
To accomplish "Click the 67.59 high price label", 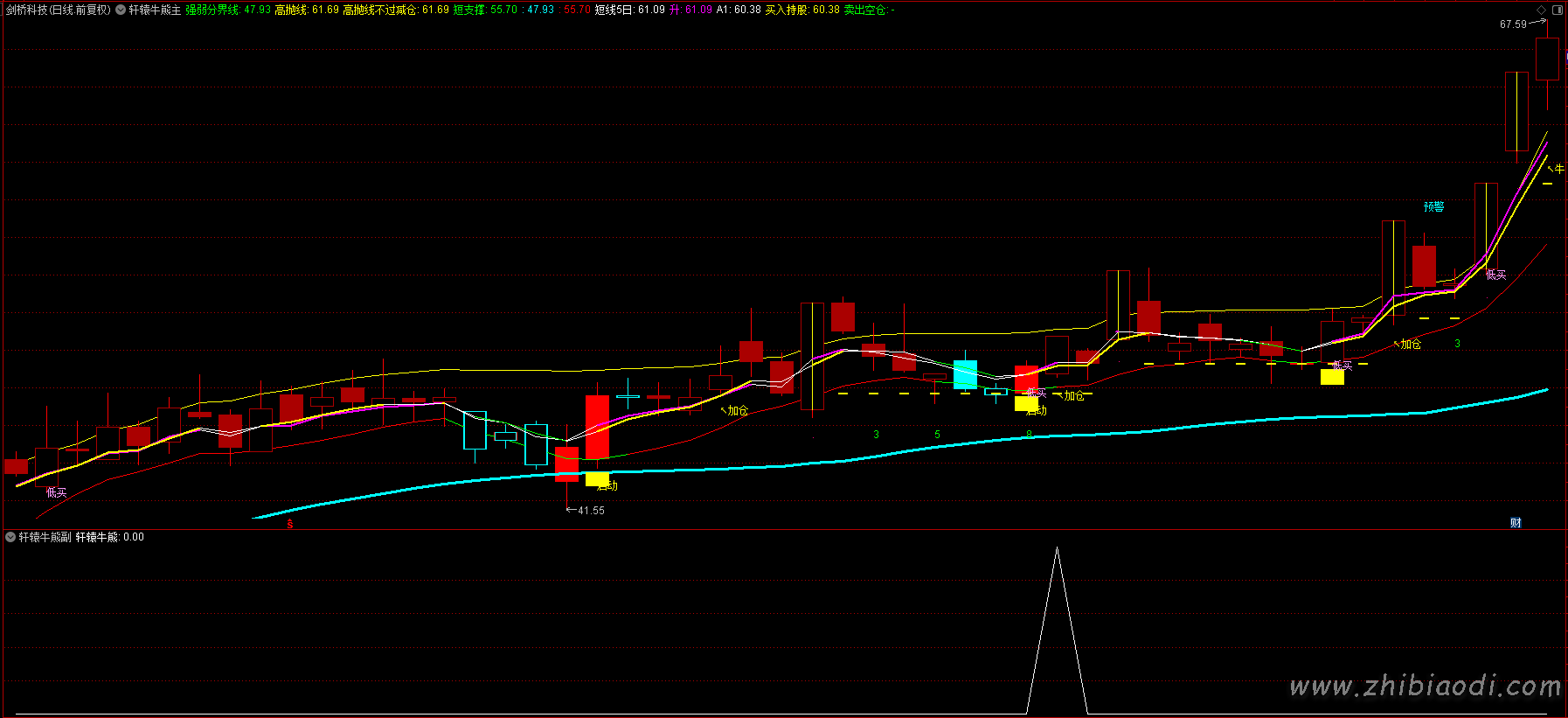I will click(1513, 24).
